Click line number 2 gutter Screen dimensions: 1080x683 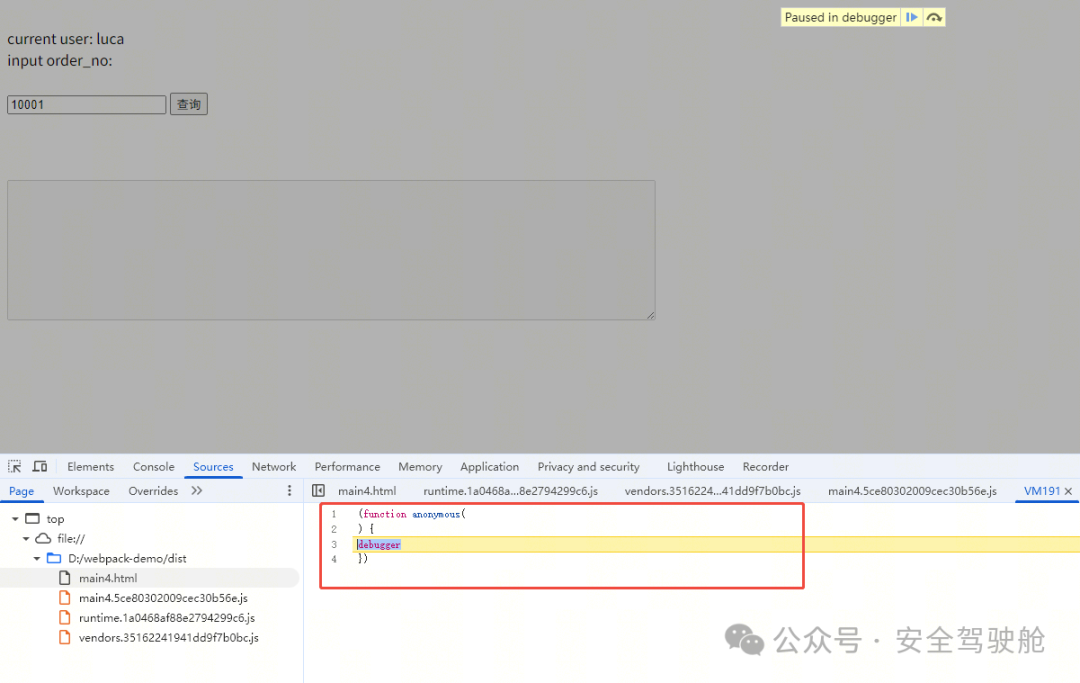(334, 529)
